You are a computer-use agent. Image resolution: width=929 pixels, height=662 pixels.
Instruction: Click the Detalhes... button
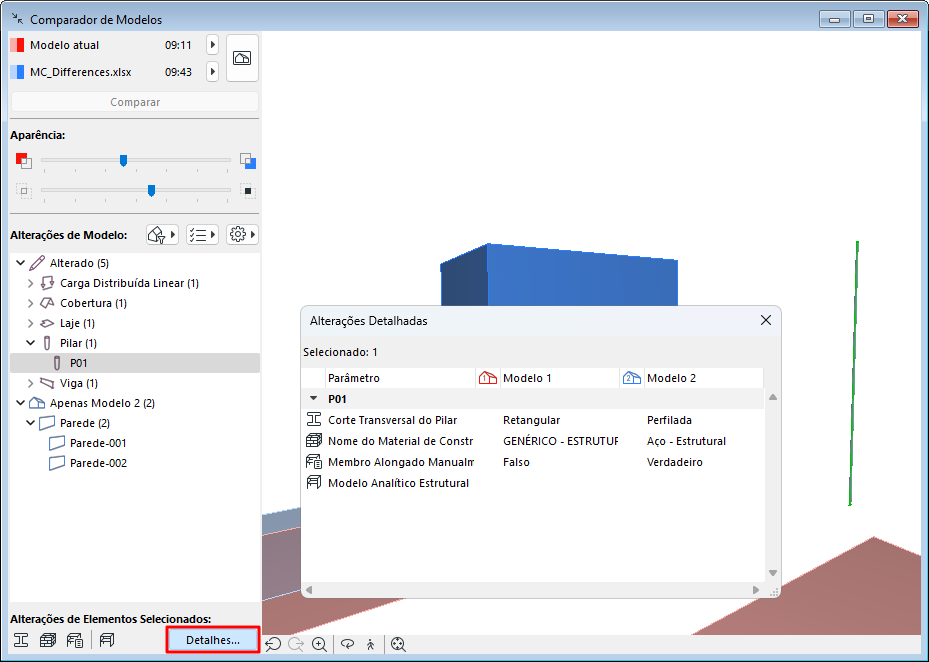(x=213, y=640)
